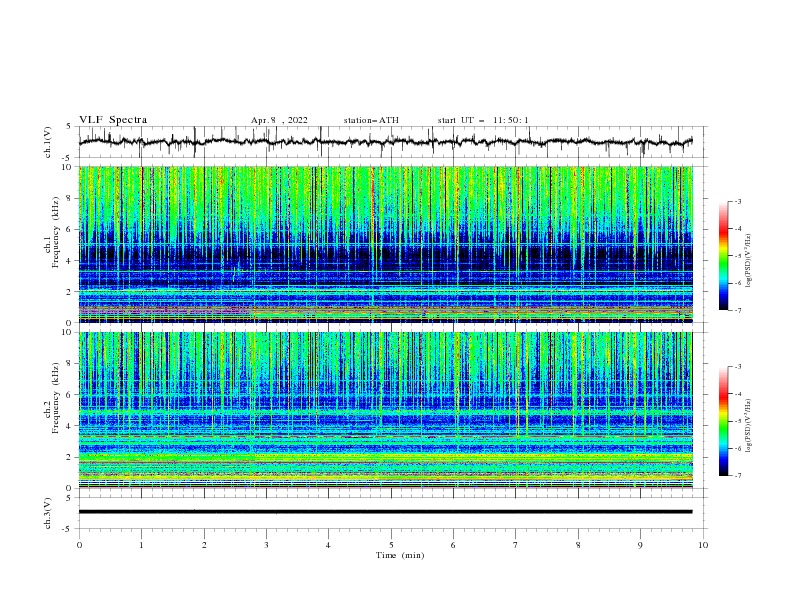The width and height of the screenshot is (792, 612).
Task: Click inside the ch.2 spectrogram panel
Action: tap(386, 410)
